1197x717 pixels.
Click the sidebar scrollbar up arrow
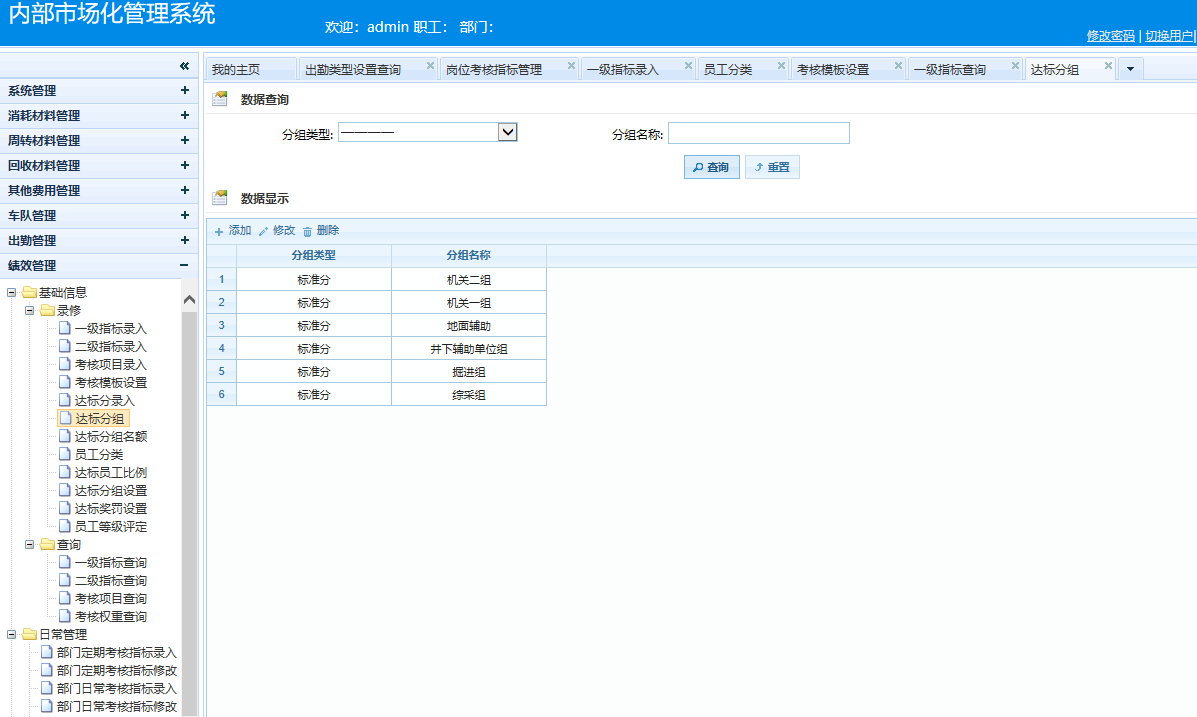coord(190,299)
